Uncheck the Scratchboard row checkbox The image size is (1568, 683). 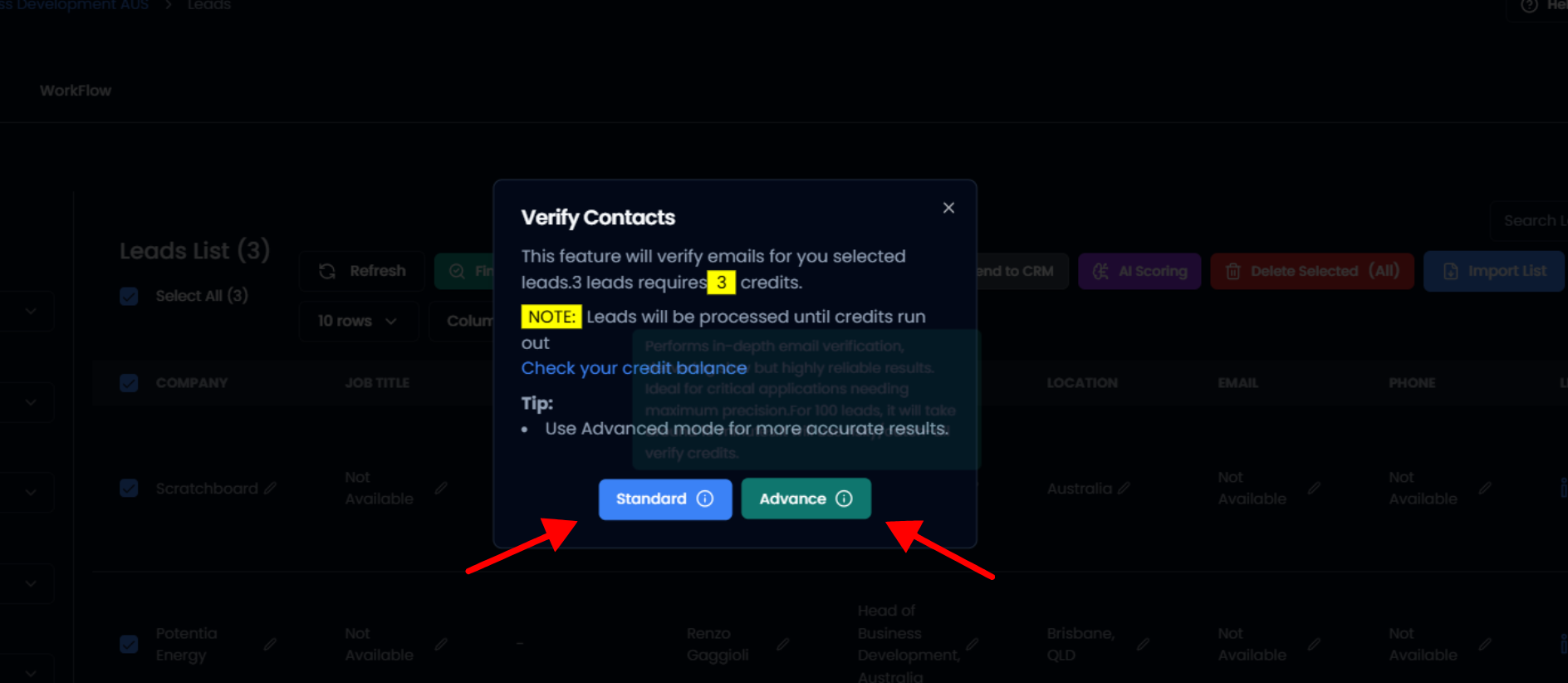[129, 488]
